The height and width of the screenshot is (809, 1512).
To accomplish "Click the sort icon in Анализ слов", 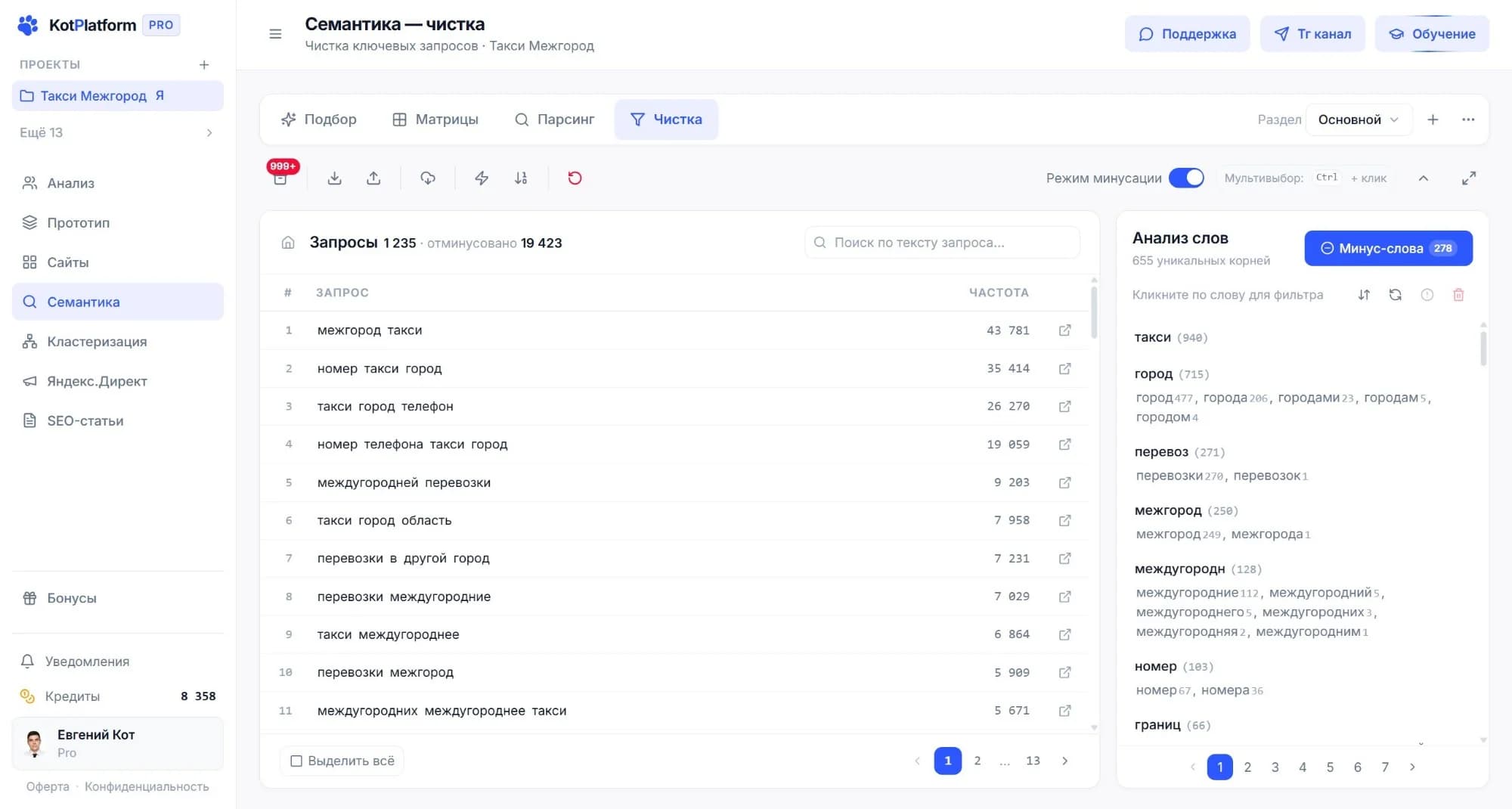I will (1364, 295).
